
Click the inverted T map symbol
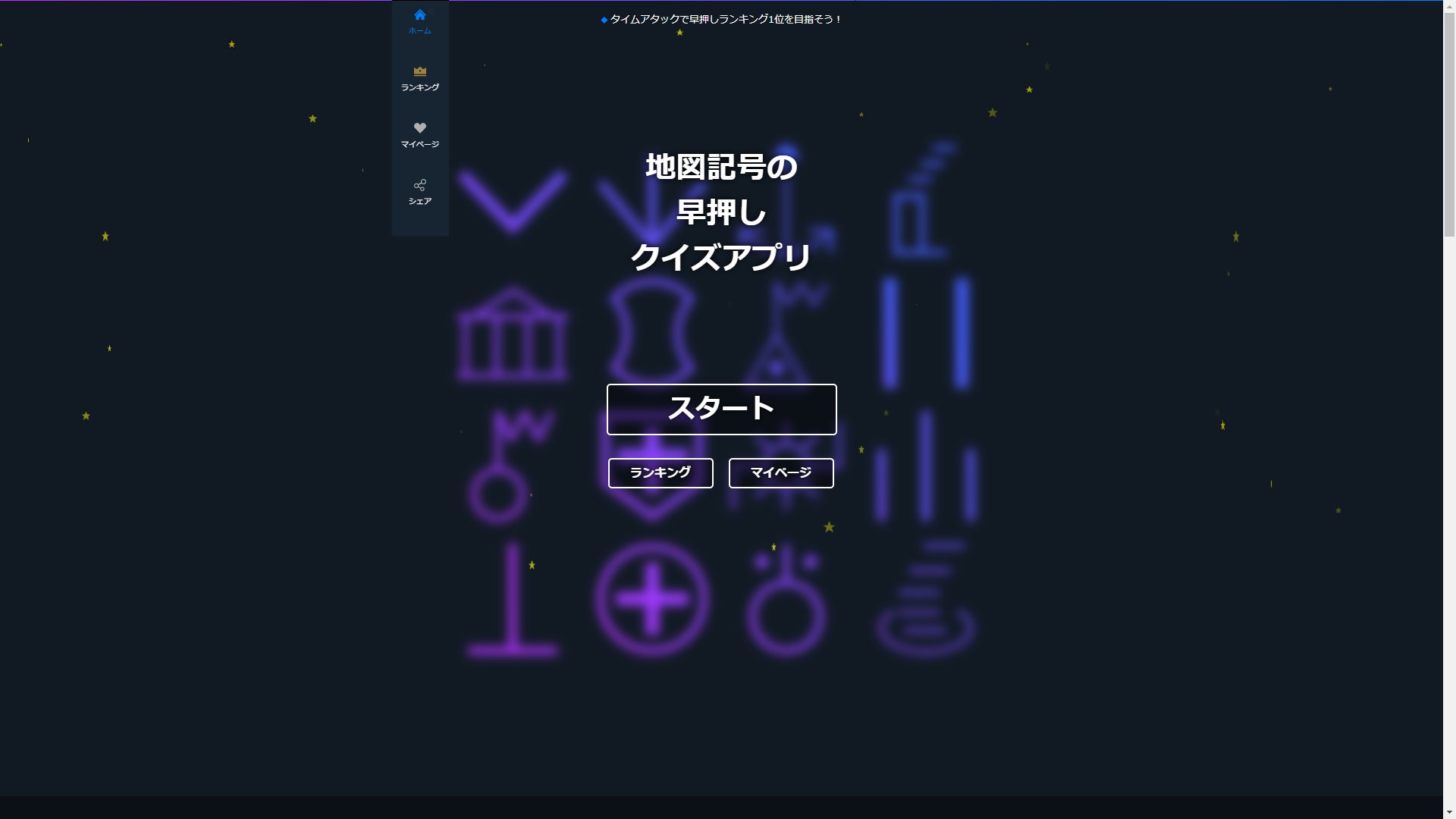pos(513,599)
